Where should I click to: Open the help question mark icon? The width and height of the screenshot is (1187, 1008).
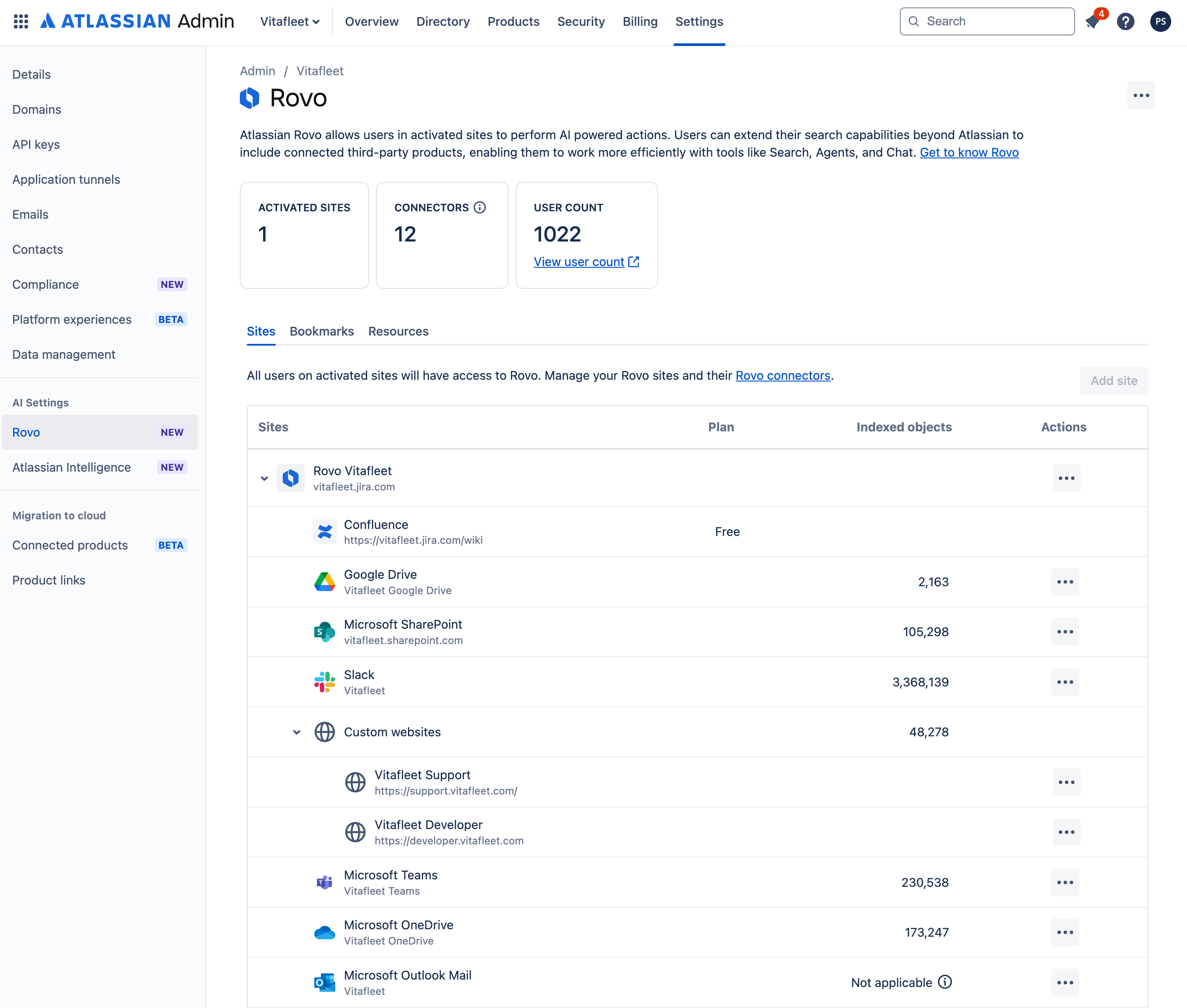click(x=1126, y=21)
